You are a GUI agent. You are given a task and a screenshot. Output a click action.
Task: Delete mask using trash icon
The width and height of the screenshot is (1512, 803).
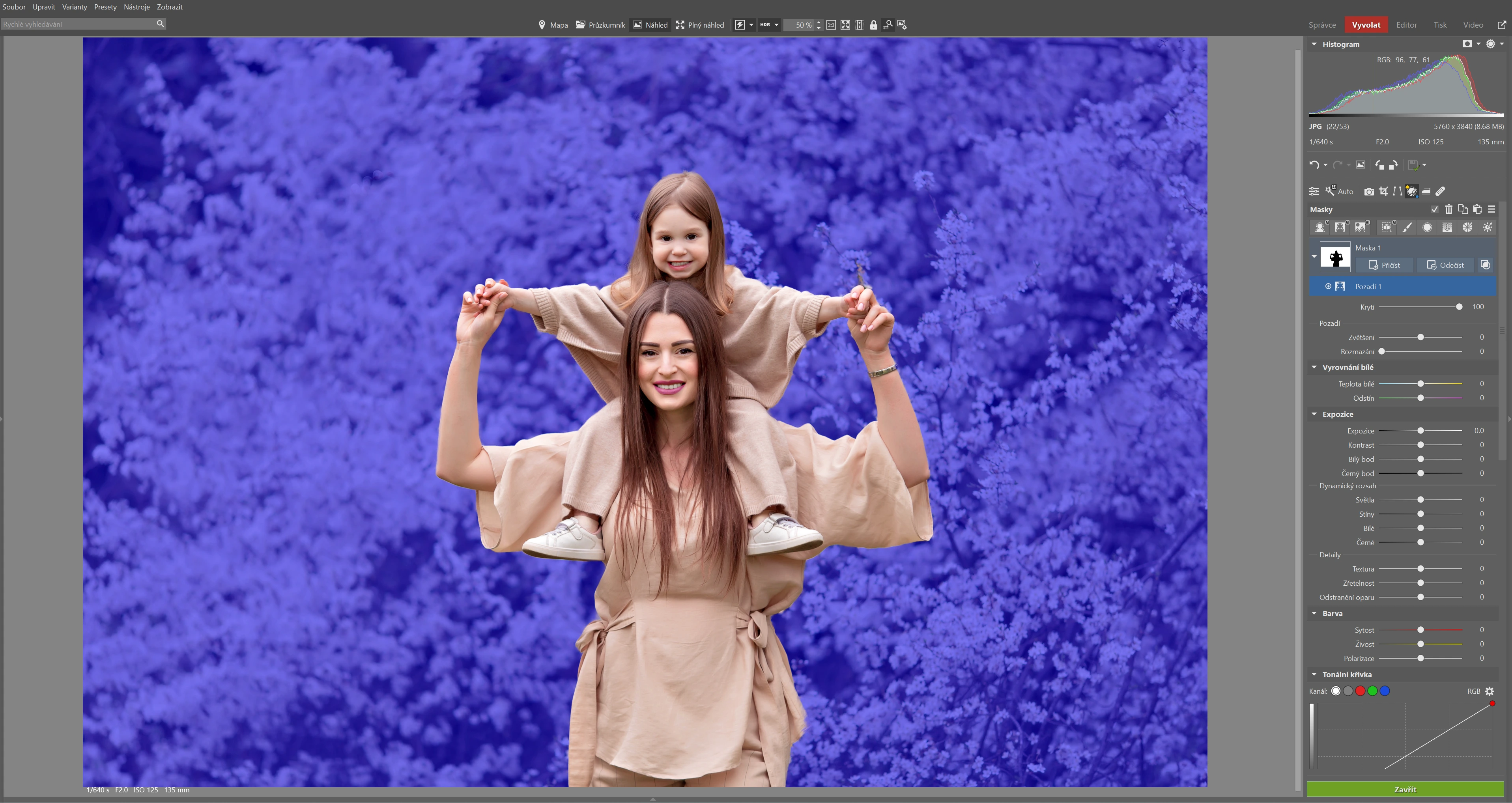(x=1448, y=209)
